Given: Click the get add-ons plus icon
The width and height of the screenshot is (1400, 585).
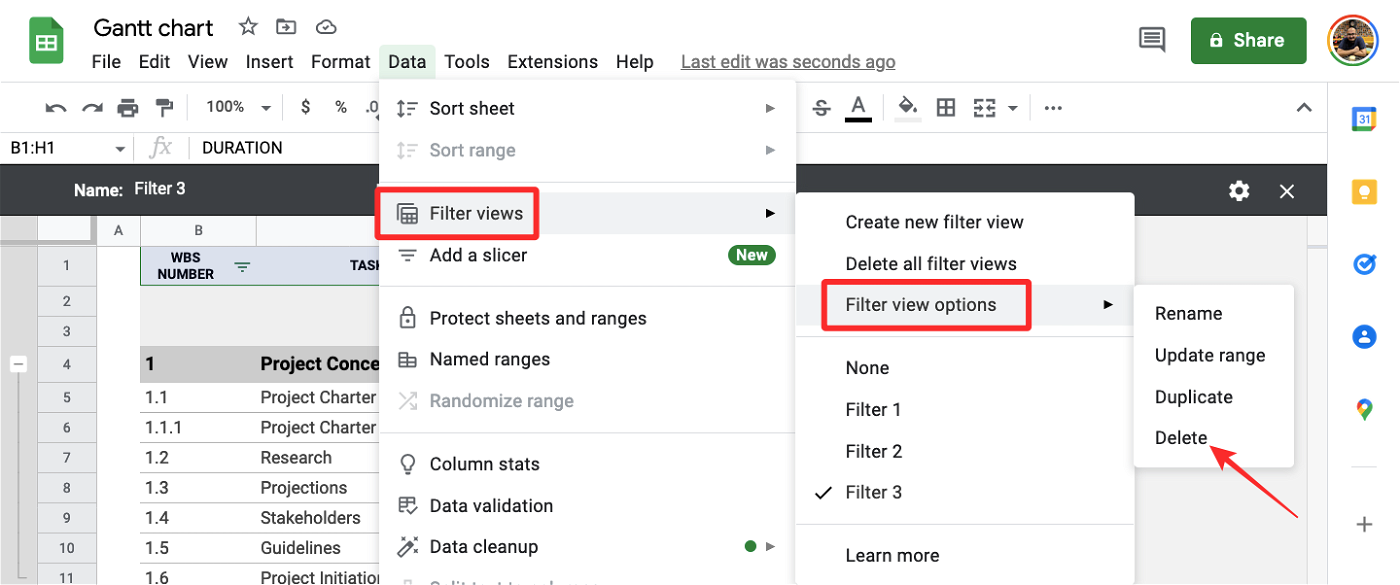Looking at the screenshot, I should [x=1364, y=524].
